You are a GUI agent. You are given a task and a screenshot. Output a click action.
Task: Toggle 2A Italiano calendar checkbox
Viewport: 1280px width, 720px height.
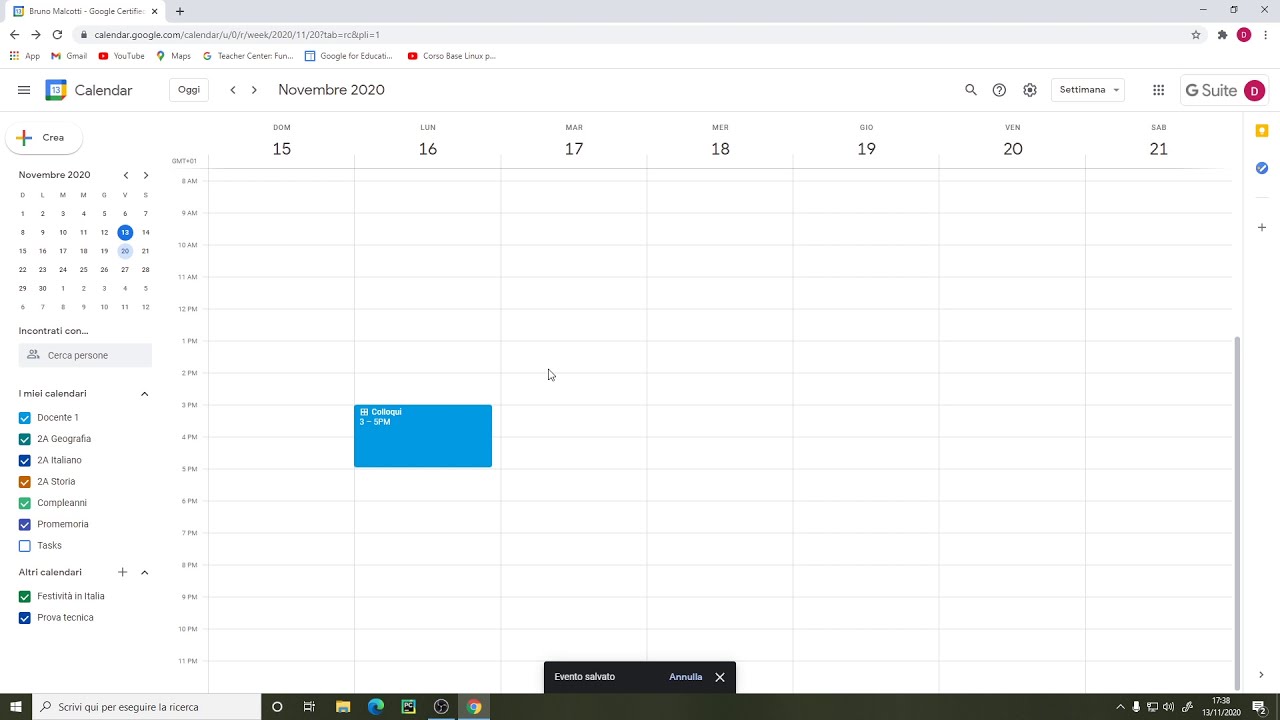25,460
